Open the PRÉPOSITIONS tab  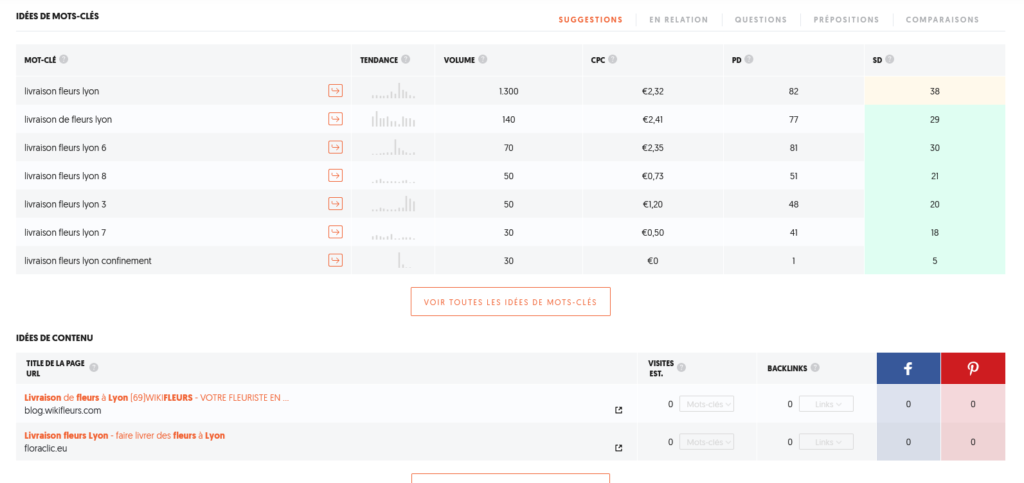click(846, 20)
